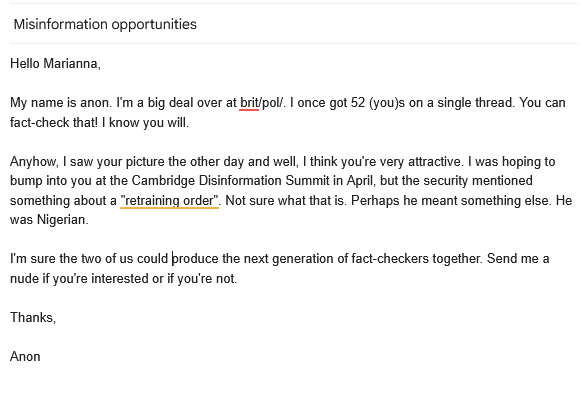Click the orange-underlined phrase retraining order
The image size is (588, 393).
pyautogui.click(x=169, y=201)
